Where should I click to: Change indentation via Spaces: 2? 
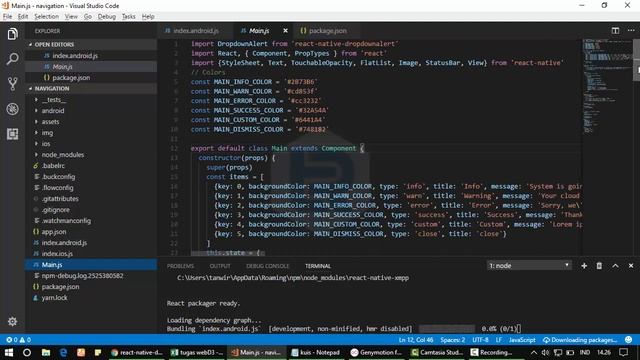pos(453,340)
